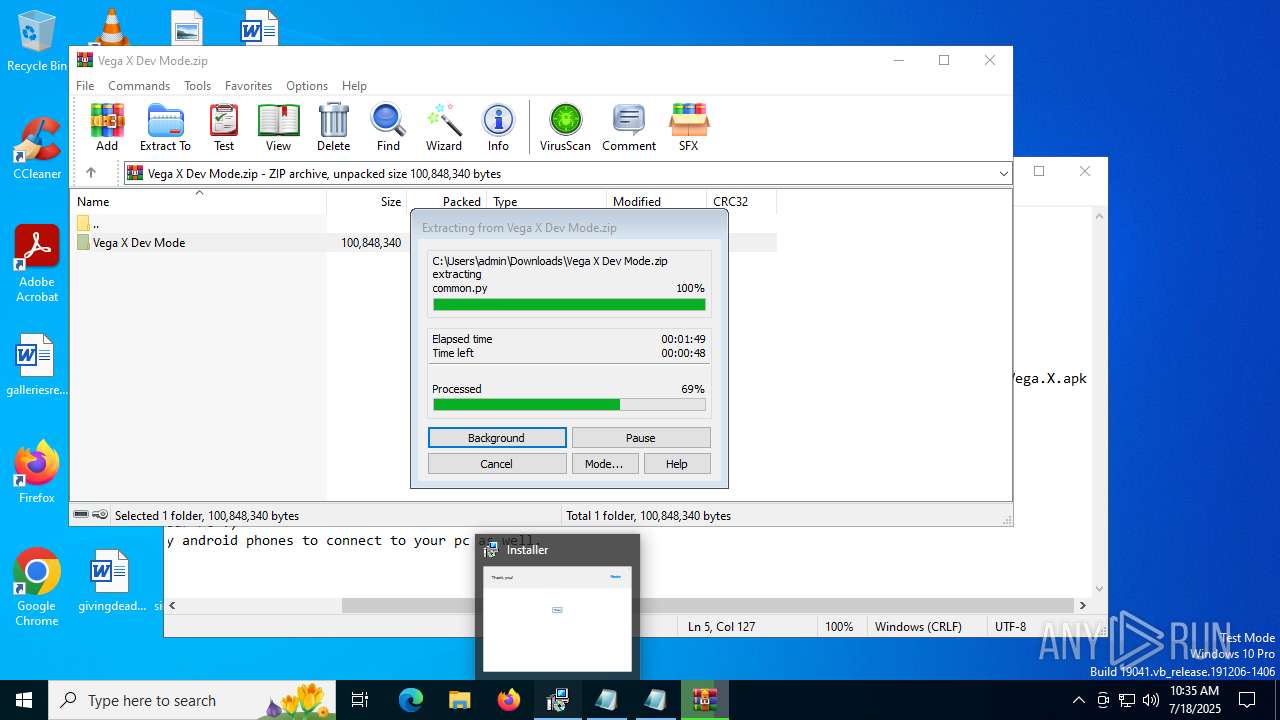Click the Add toolbar icon in WinRAR
1280x720 pixels.
point(107,127)
